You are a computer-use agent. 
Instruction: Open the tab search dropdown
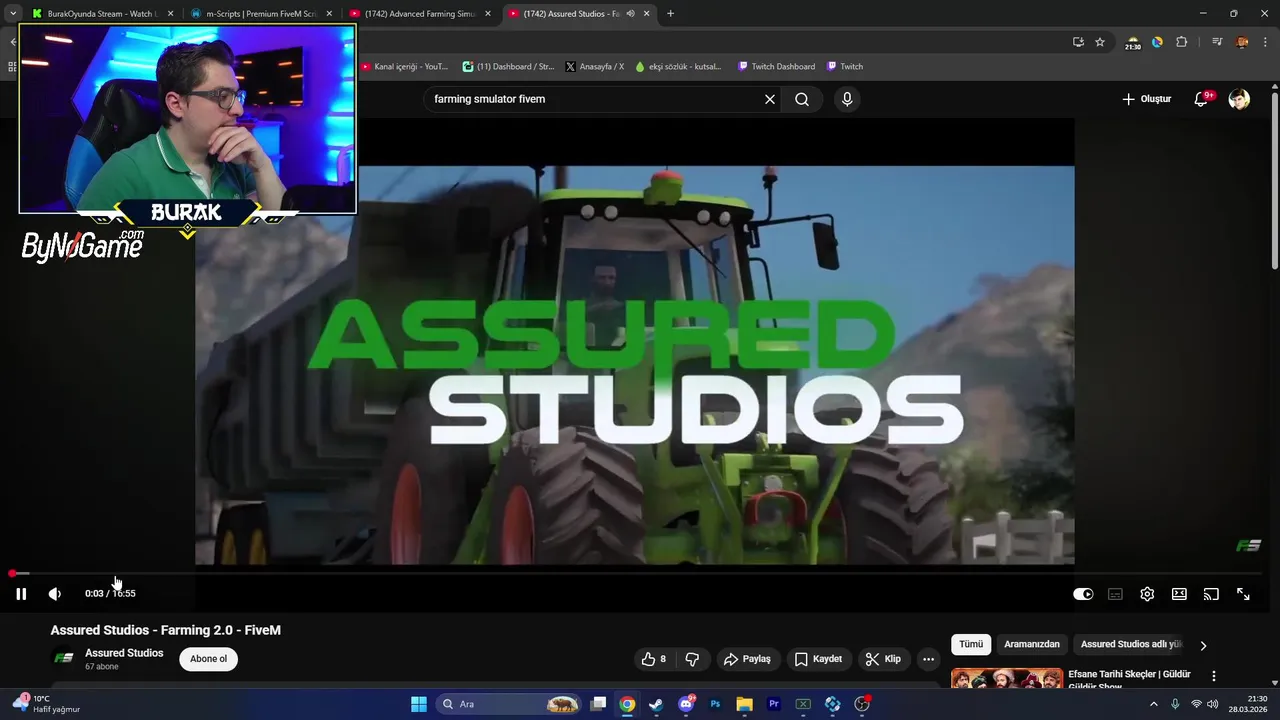(13, 14)
